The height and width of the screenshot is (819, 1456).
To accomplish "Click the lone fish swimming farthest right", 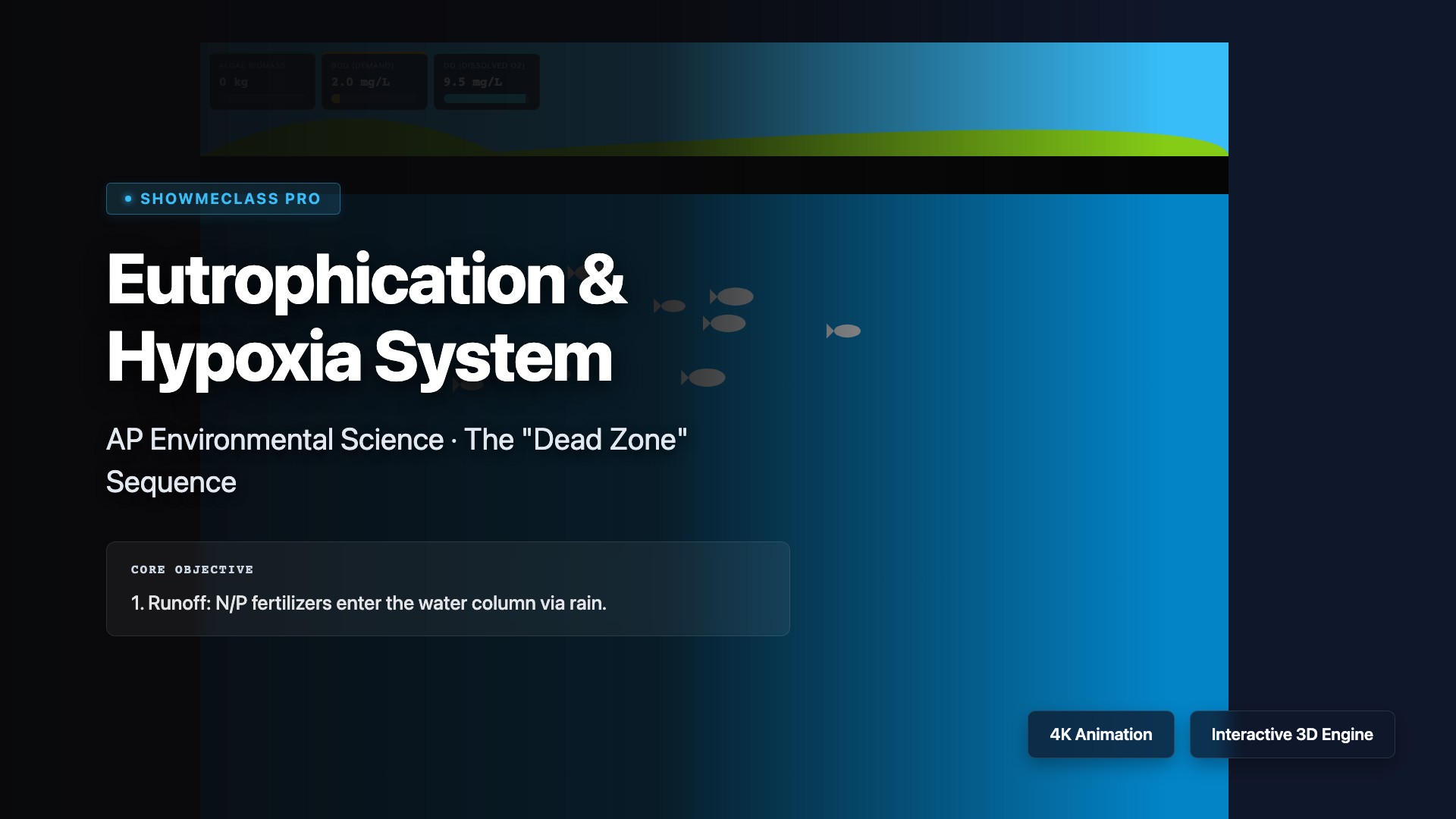I will [x=846, y=331].
